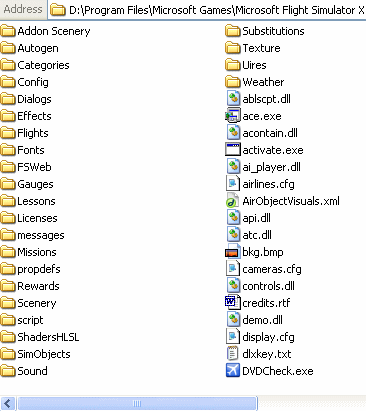Click the credits.rtf Word document icon

point(233,303)
